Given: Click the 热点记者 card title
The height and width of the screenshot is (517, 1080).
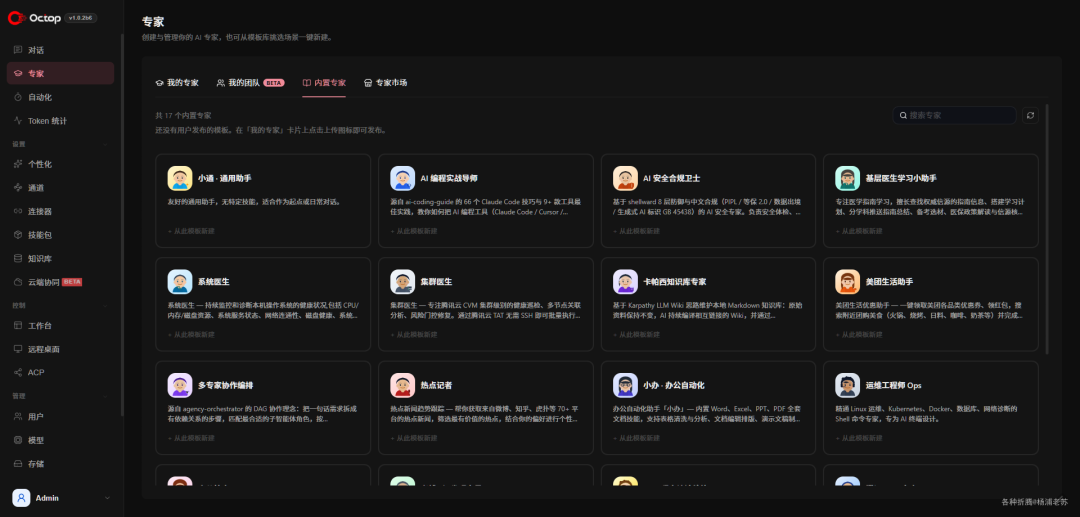Looking at the screenshot, I should coord(436,385).
